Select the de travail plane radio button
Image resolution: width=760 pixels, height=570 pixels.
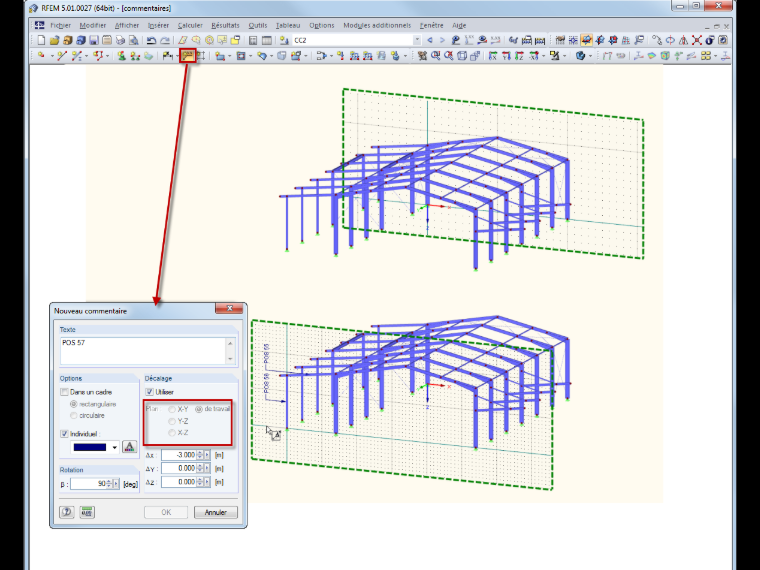199,409
